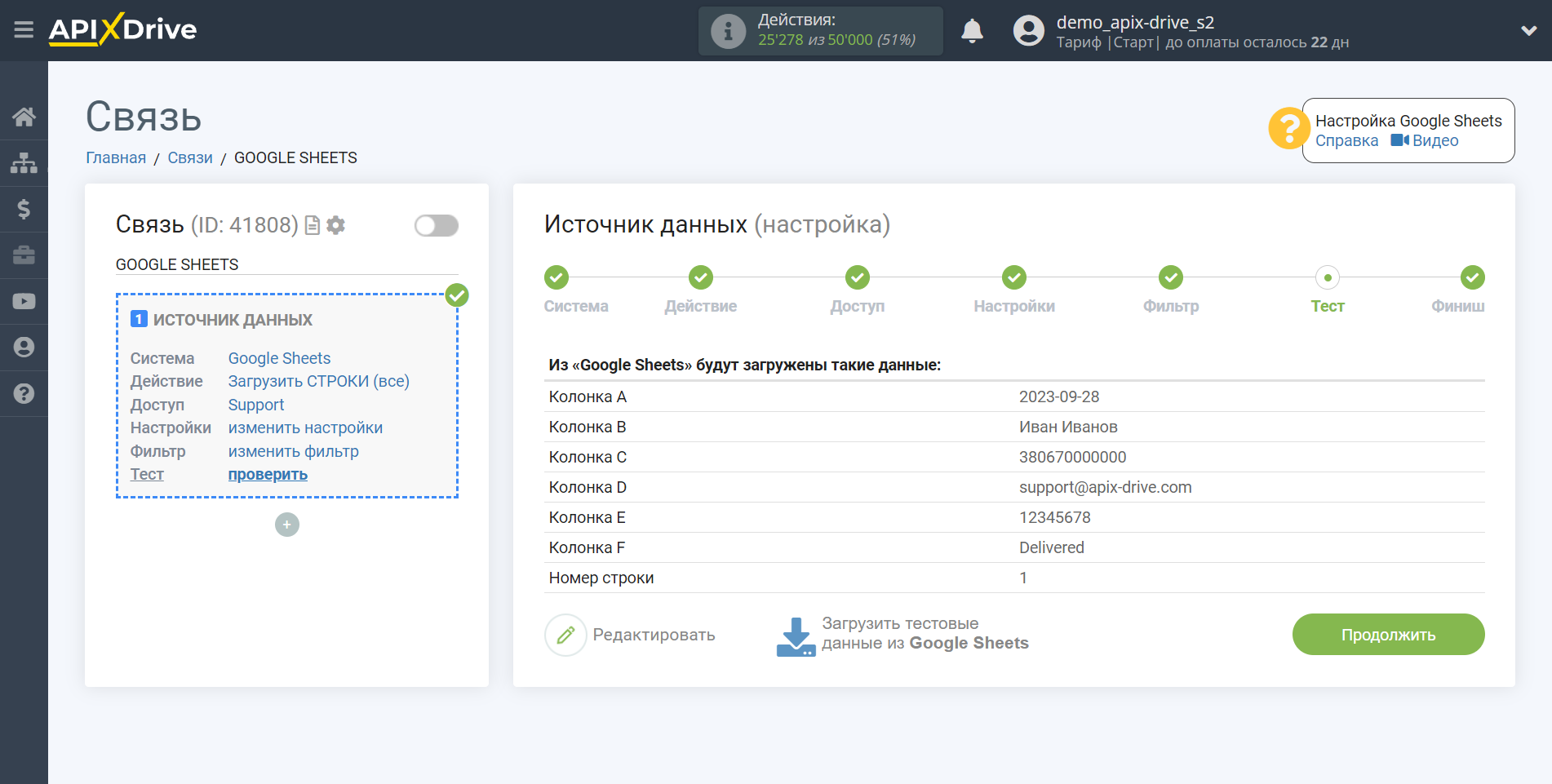
Task: Click изменить фильтр link
Action: pos(293,451)
